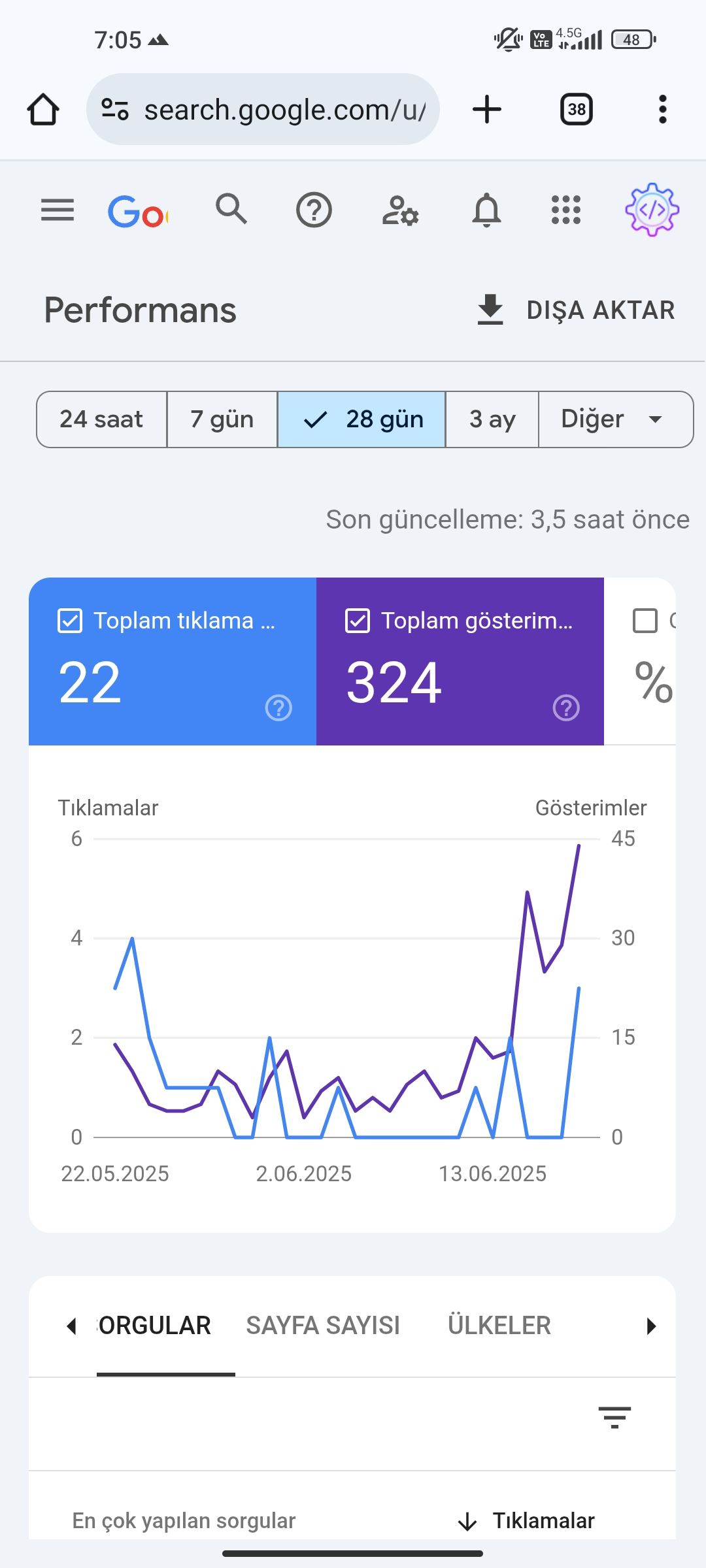Open users and permissions settings icon
The width and height of the screenshot is (706, 1568).
pyautogui.click(x=400, y=210)
